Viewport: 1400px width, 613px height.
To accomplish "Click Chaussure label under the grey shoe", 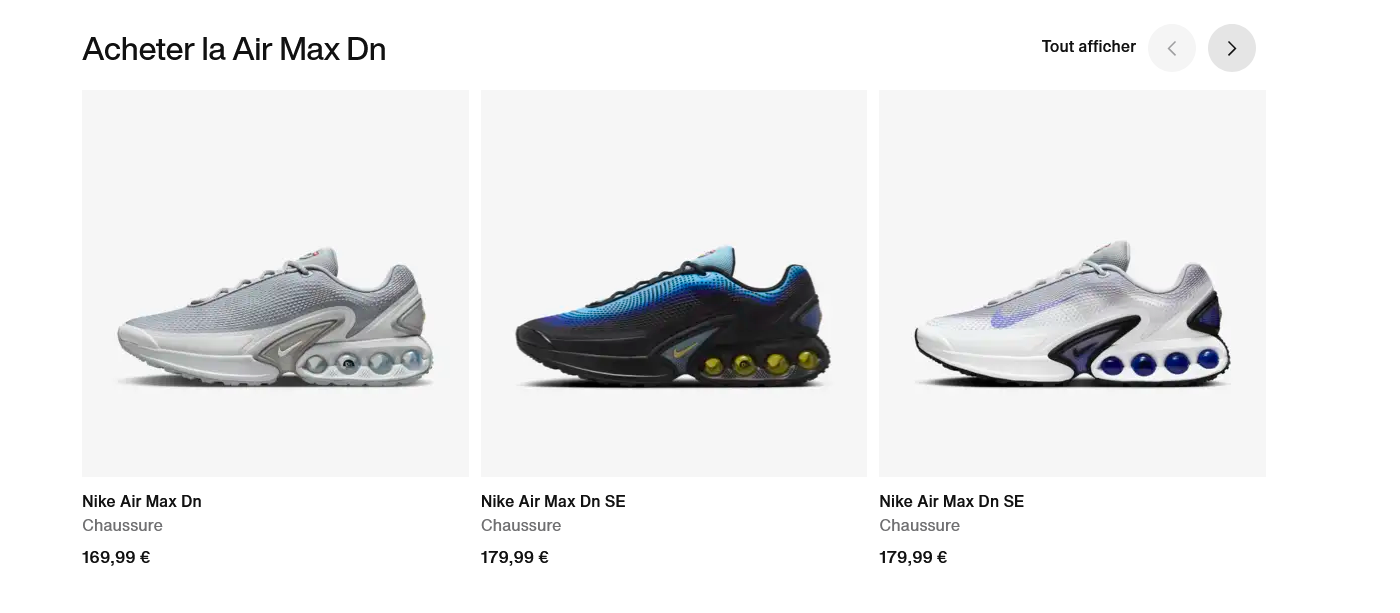I will click(122, 525).
